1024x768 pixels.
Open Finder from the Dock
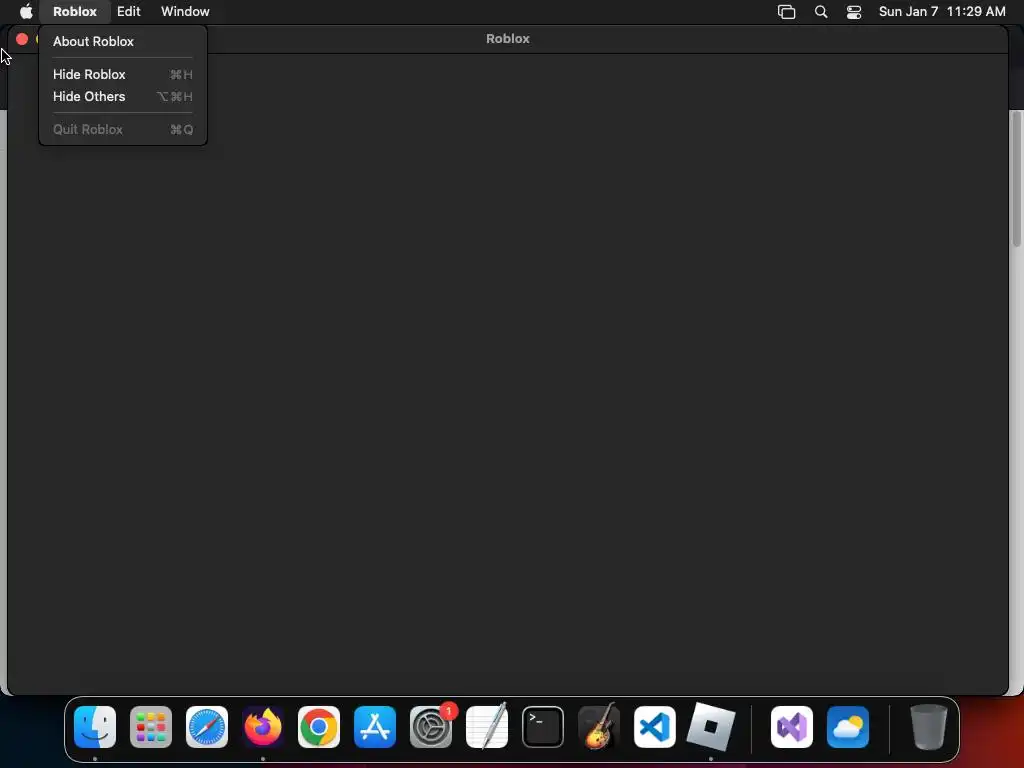click(x=95, y=727)
